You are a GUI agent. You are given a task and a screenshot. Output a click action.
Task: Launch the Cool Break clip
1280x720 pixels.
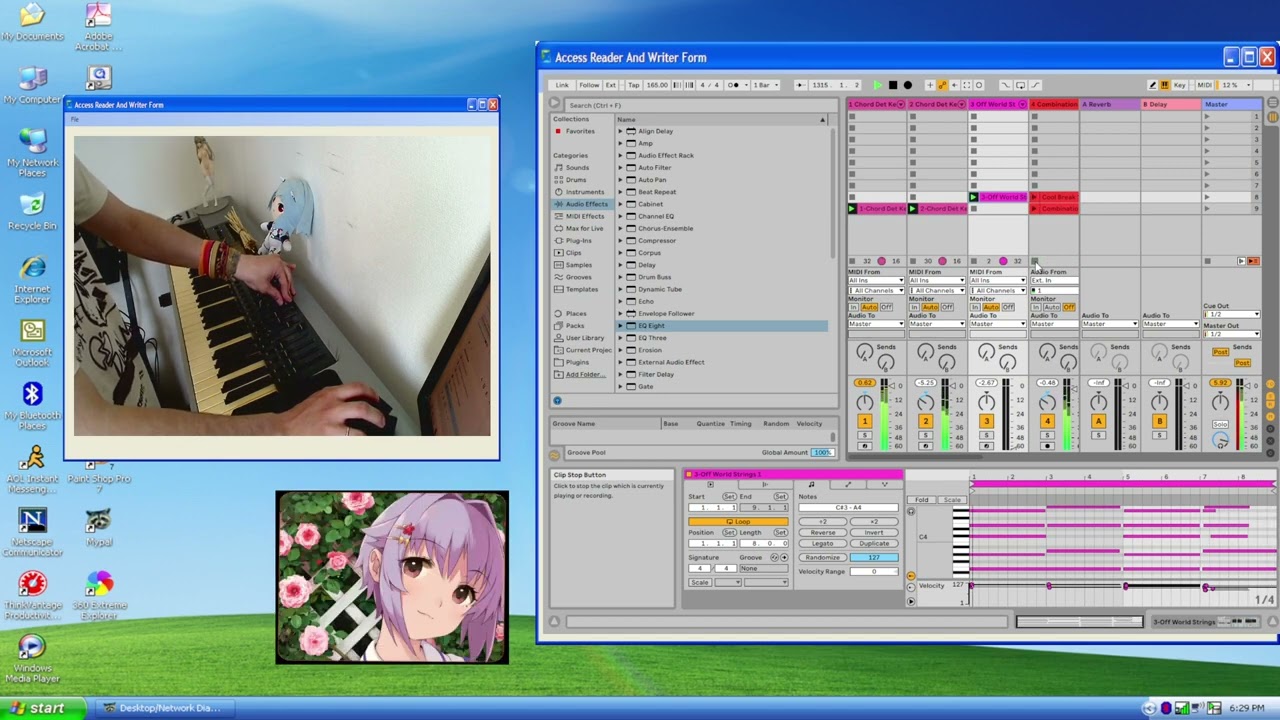(x=1035, y=197)
